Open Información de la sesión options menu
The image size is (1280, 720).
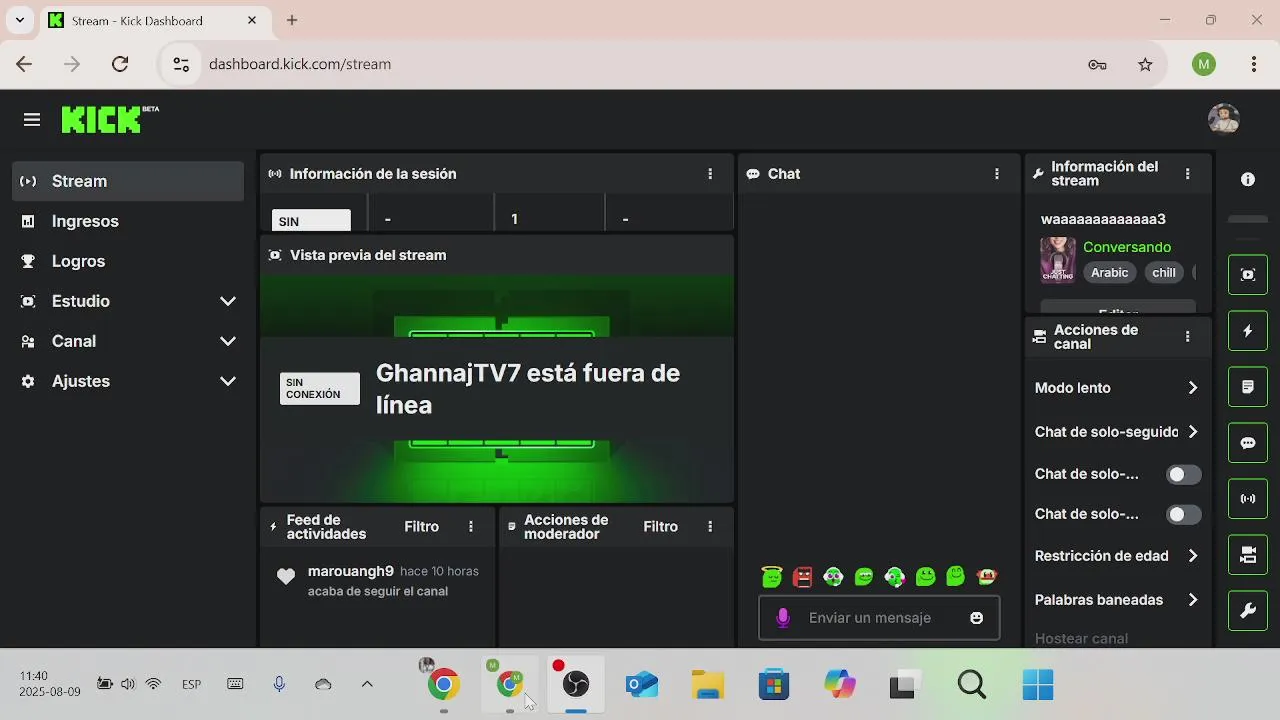710,174
